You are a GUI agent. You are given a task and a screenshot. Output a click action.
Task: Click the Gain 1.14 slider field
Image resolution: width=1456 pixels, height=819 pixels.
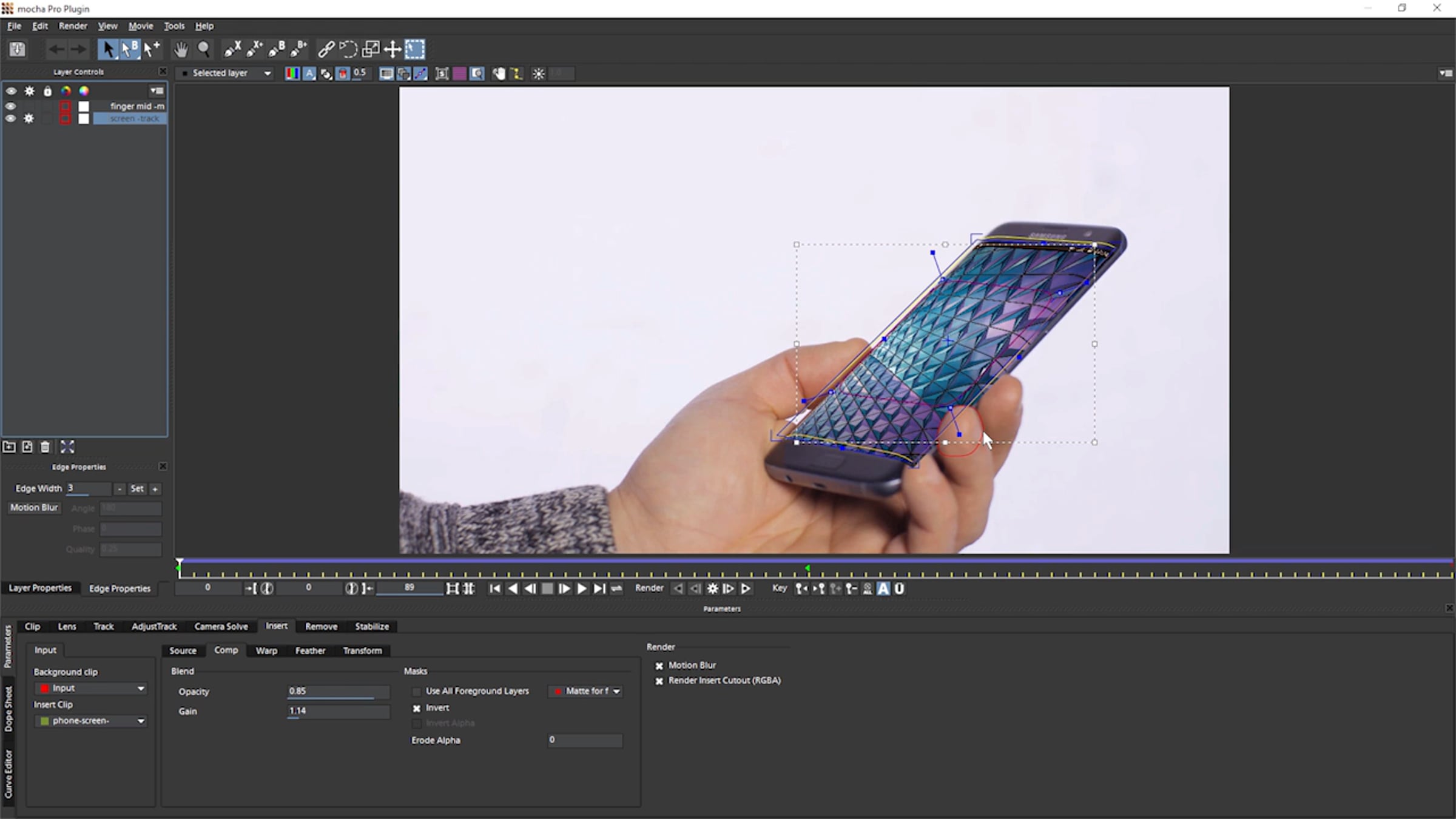click(x=338, y=712)
